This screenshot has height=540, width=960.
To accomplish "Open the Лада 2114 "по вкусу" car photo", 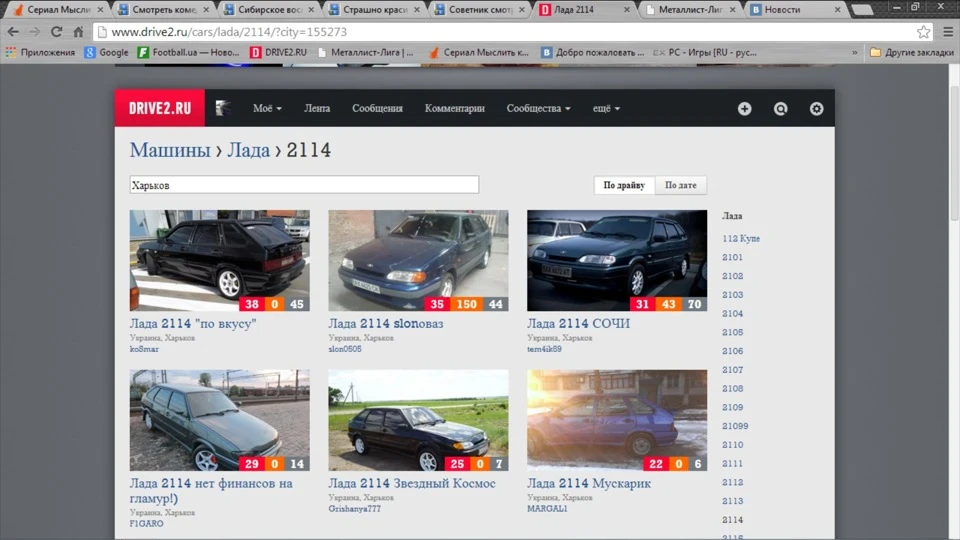I will 219,261.
